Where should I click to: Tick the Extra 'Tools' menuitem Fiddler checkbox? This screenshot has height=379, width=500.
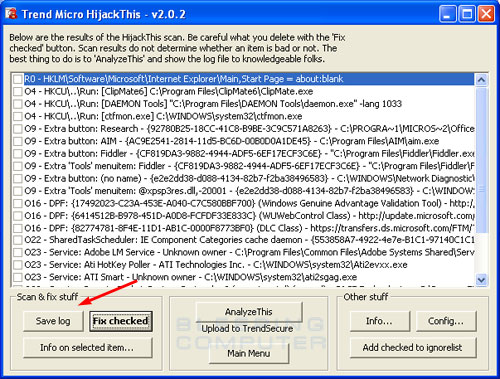(x=18, y=166)
